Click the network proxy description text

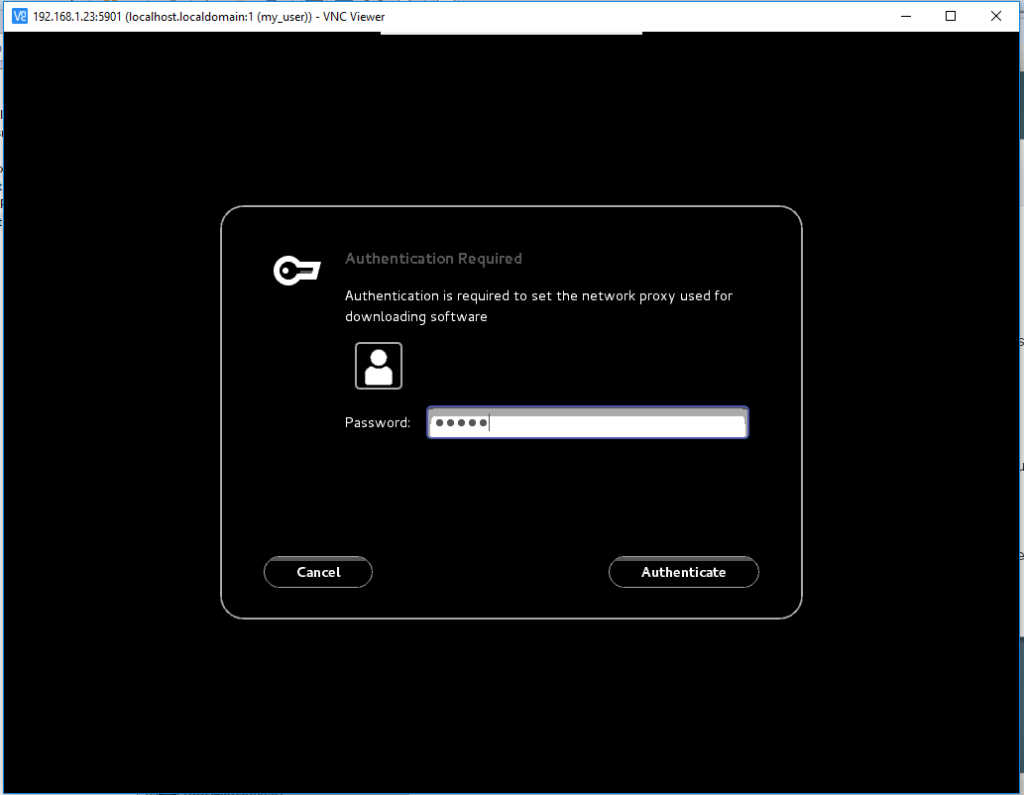click(x=539, y=306)
